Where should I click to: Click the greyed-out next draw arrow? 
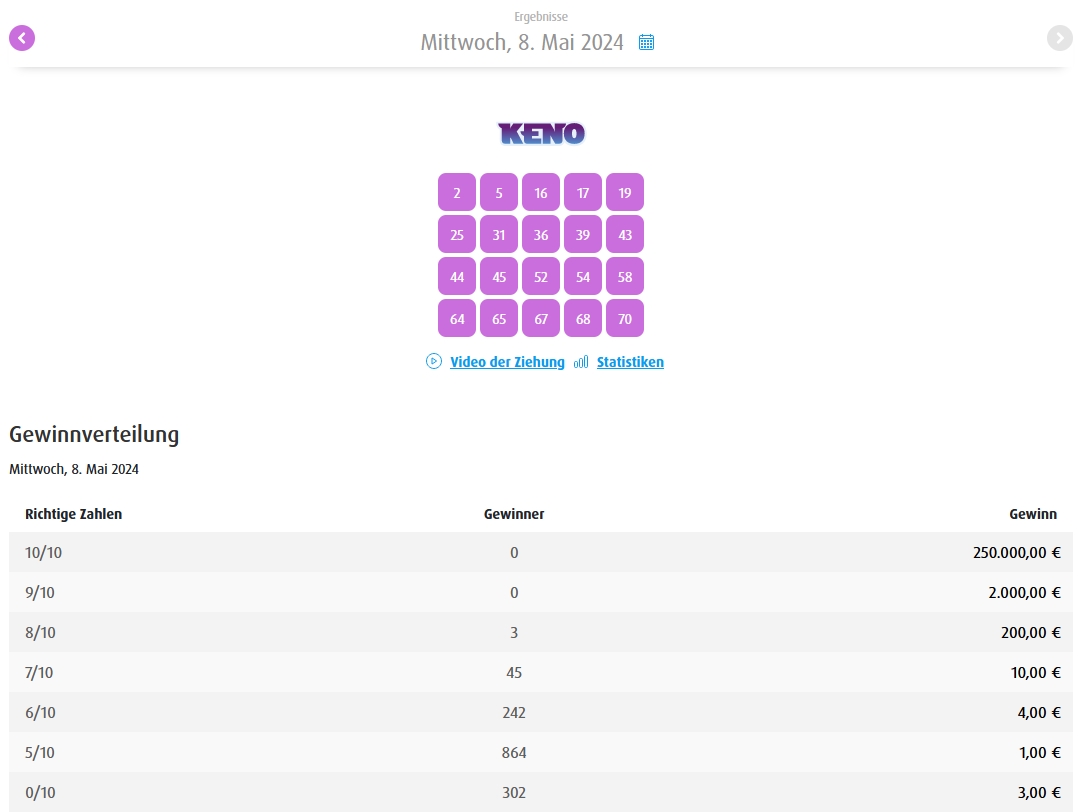pyautogui.click(x=1059, y=39)
